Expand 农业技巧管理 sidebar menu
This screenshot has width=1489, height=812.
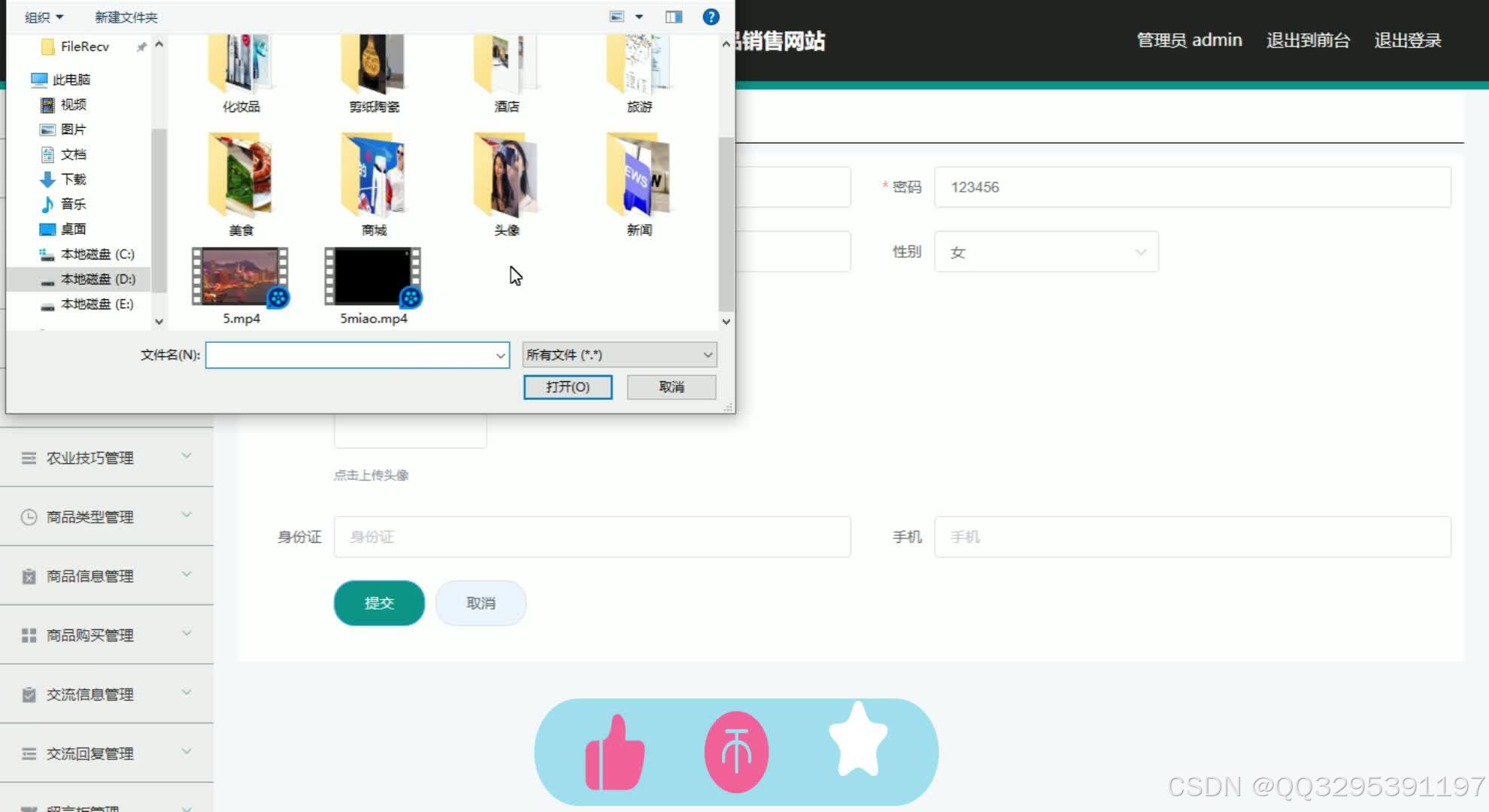[107, 458]
